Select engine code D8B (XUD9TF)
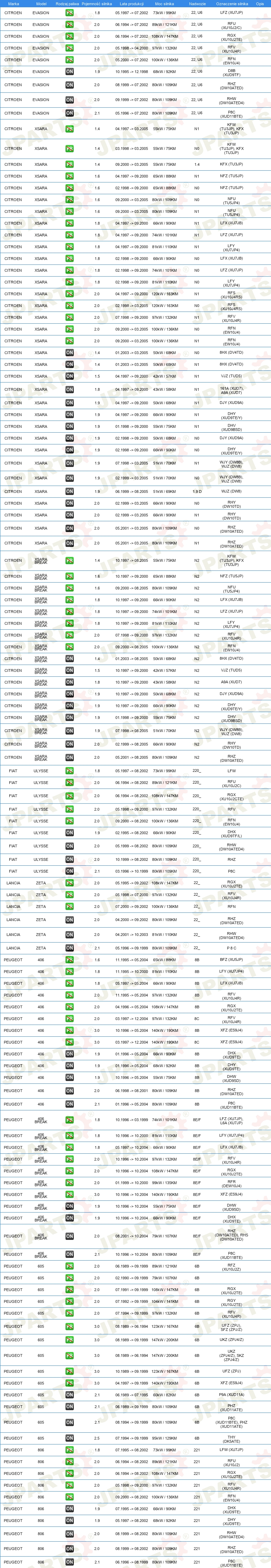 coord(231,72)
